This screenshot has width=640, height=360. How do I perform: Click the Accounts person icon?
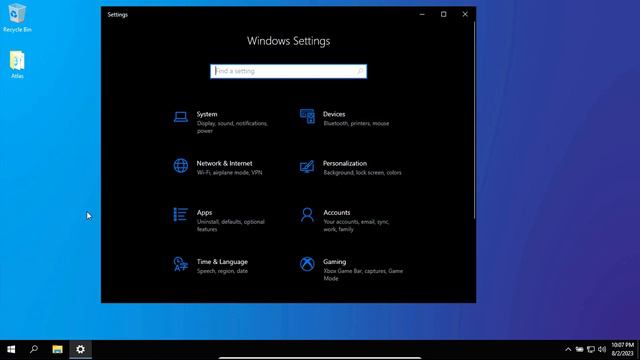pos(307,215)
